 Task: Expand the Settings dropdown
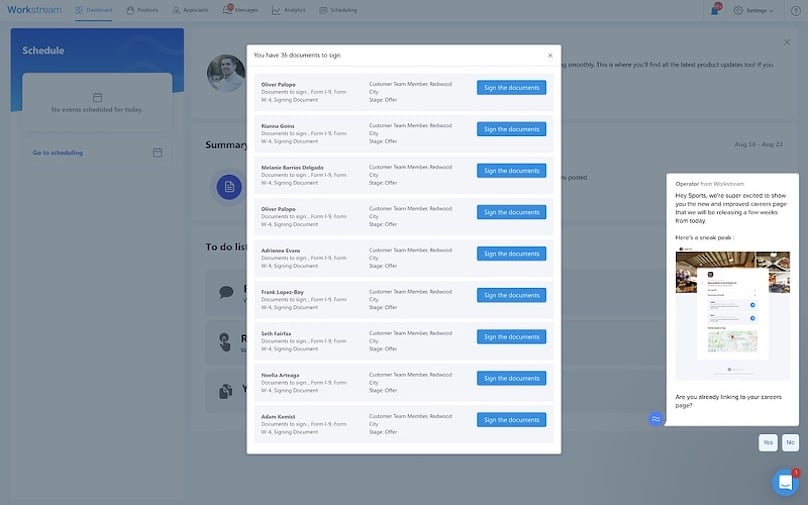click(753, 10)
